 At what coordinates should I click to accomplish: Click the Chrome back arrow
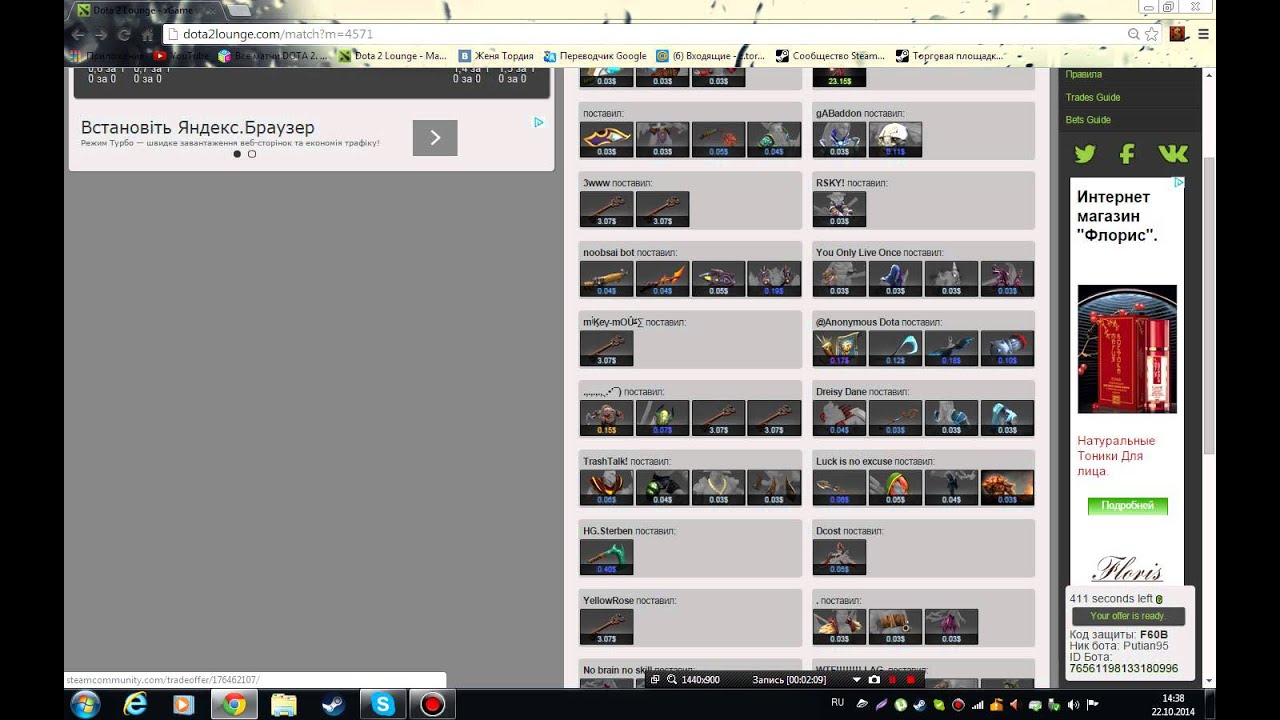[78, 34]
